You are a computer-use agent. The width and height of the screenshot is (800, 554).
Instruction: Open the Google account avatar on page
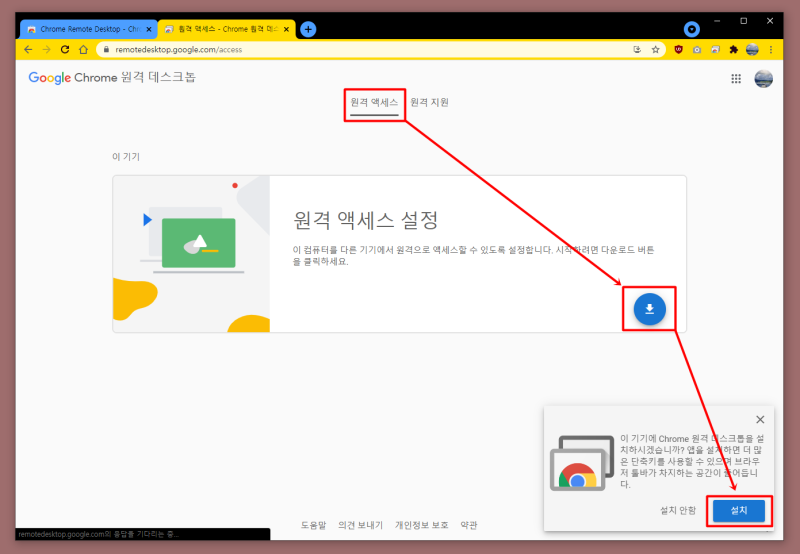tap(763, 79)
